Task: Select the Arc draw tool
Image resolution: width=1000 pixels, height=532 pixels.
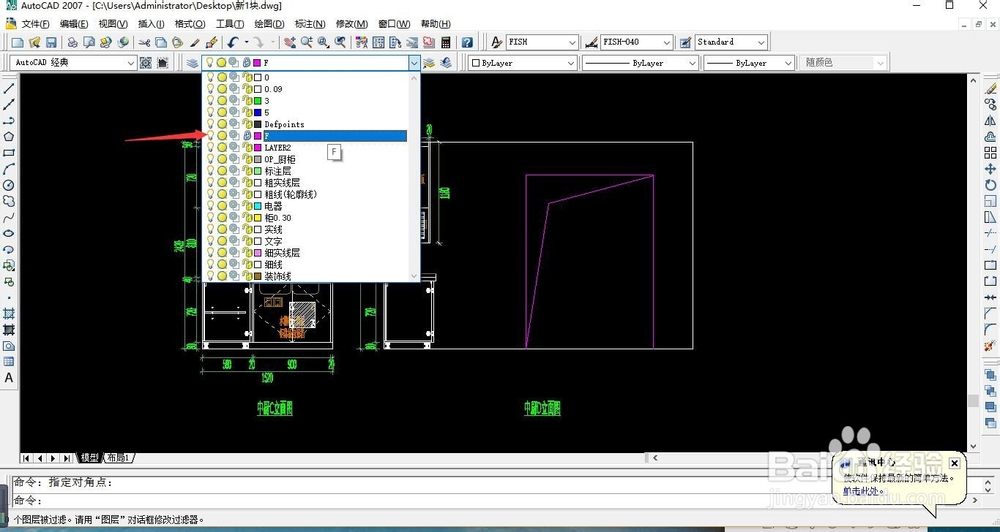Action: 9,169
